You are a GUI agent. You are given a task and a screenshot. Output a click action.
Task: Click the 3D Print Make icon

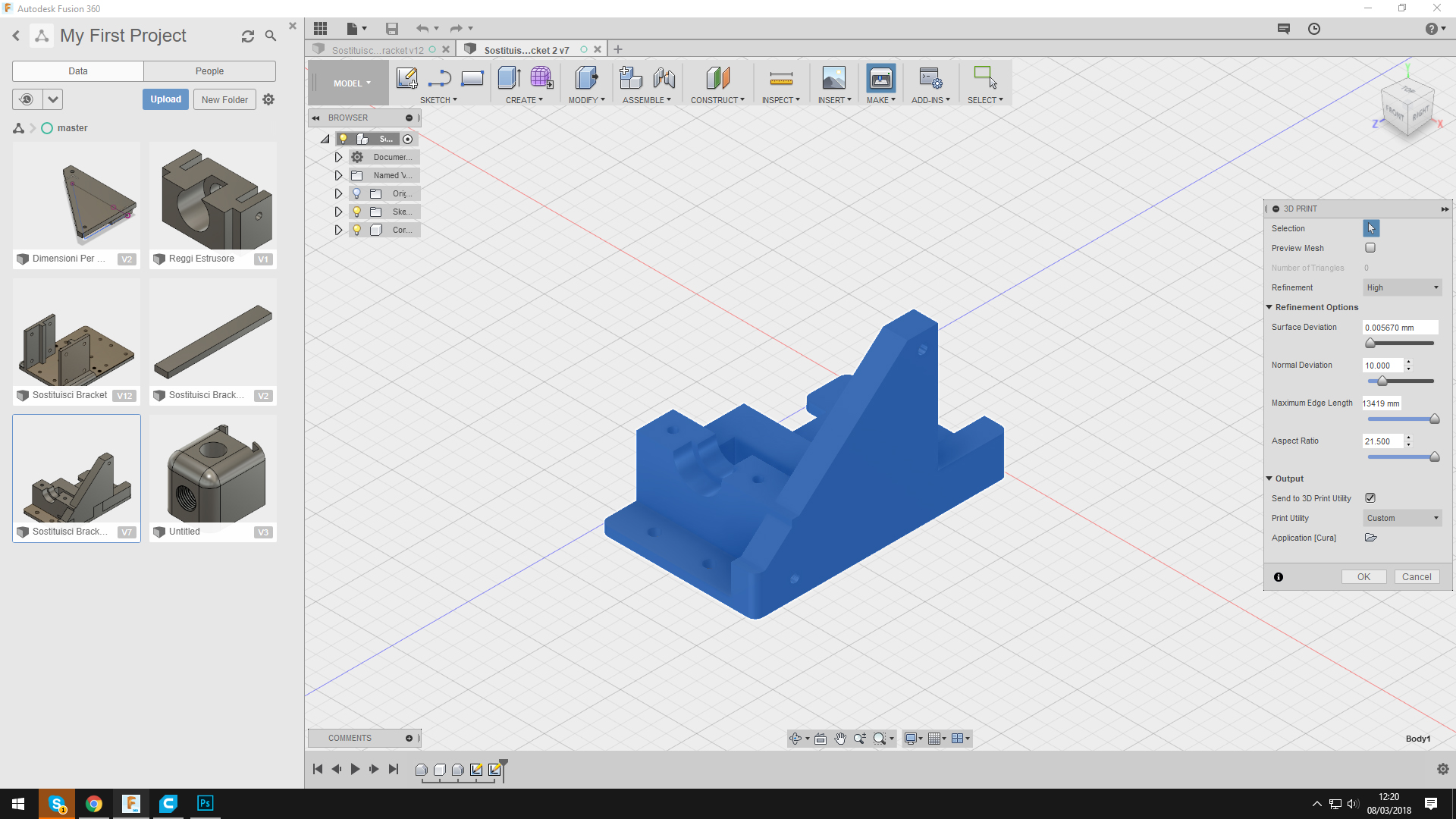[x=880, y=78]
